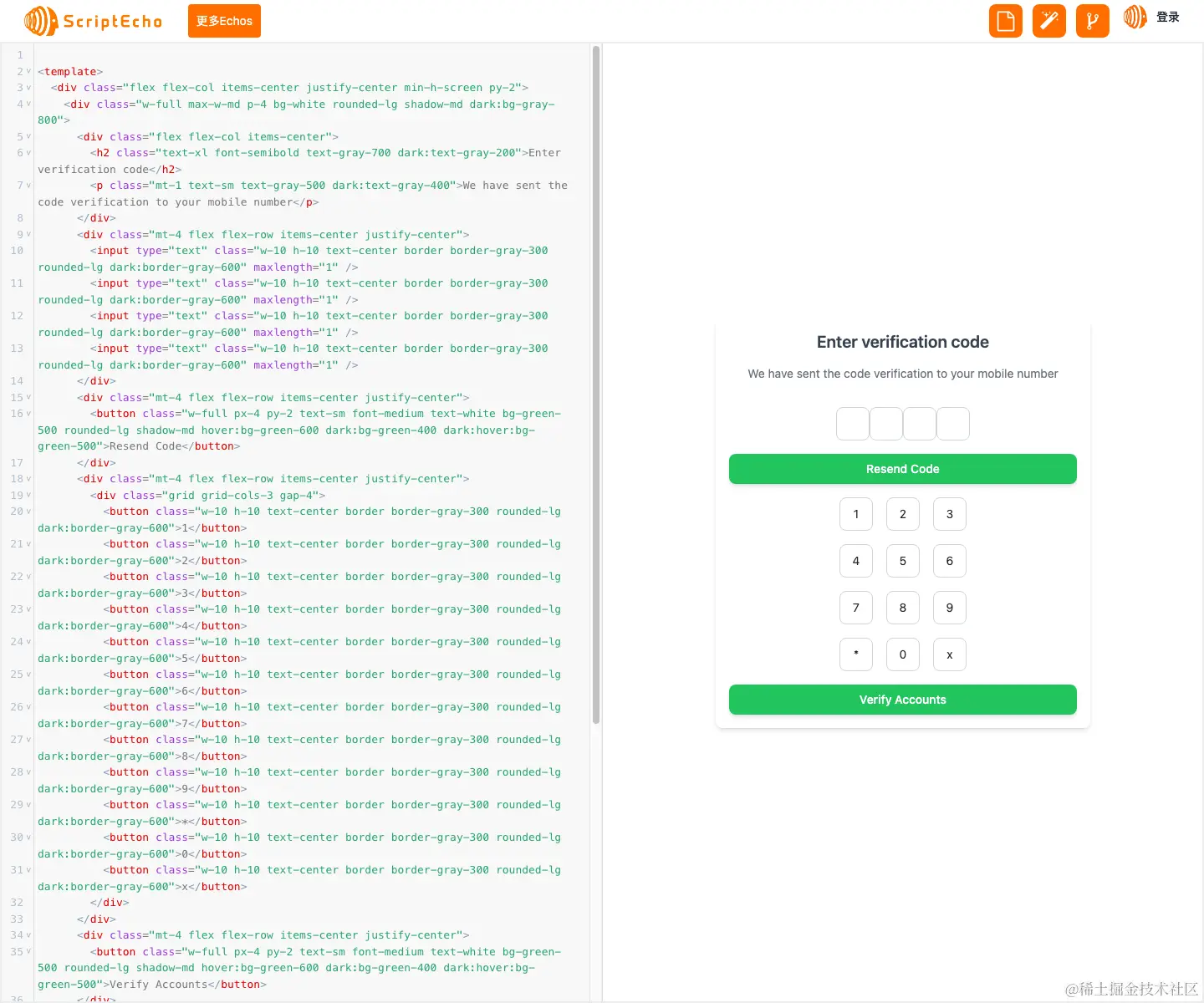The width and height of the screenshot is (1204, 1003).
Task: Click line number 17 in the gutter
Action: [x=17, y=463]
